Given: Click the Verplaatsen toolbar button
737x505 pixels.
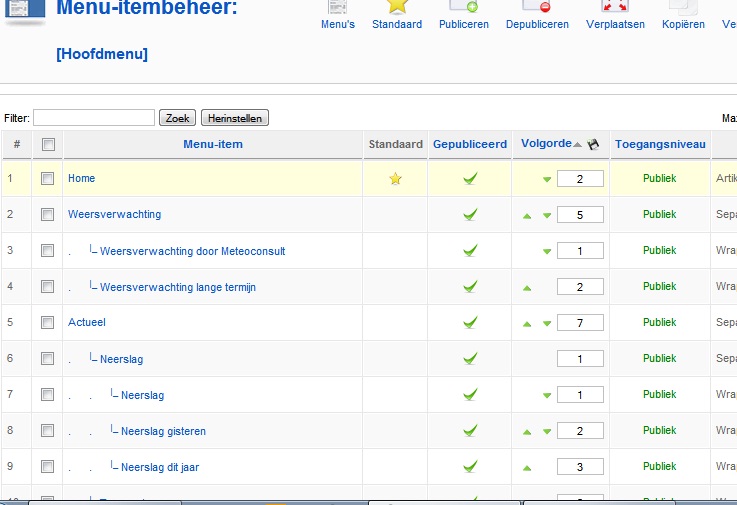Looking at the screenshot, I should coord(615,15).
